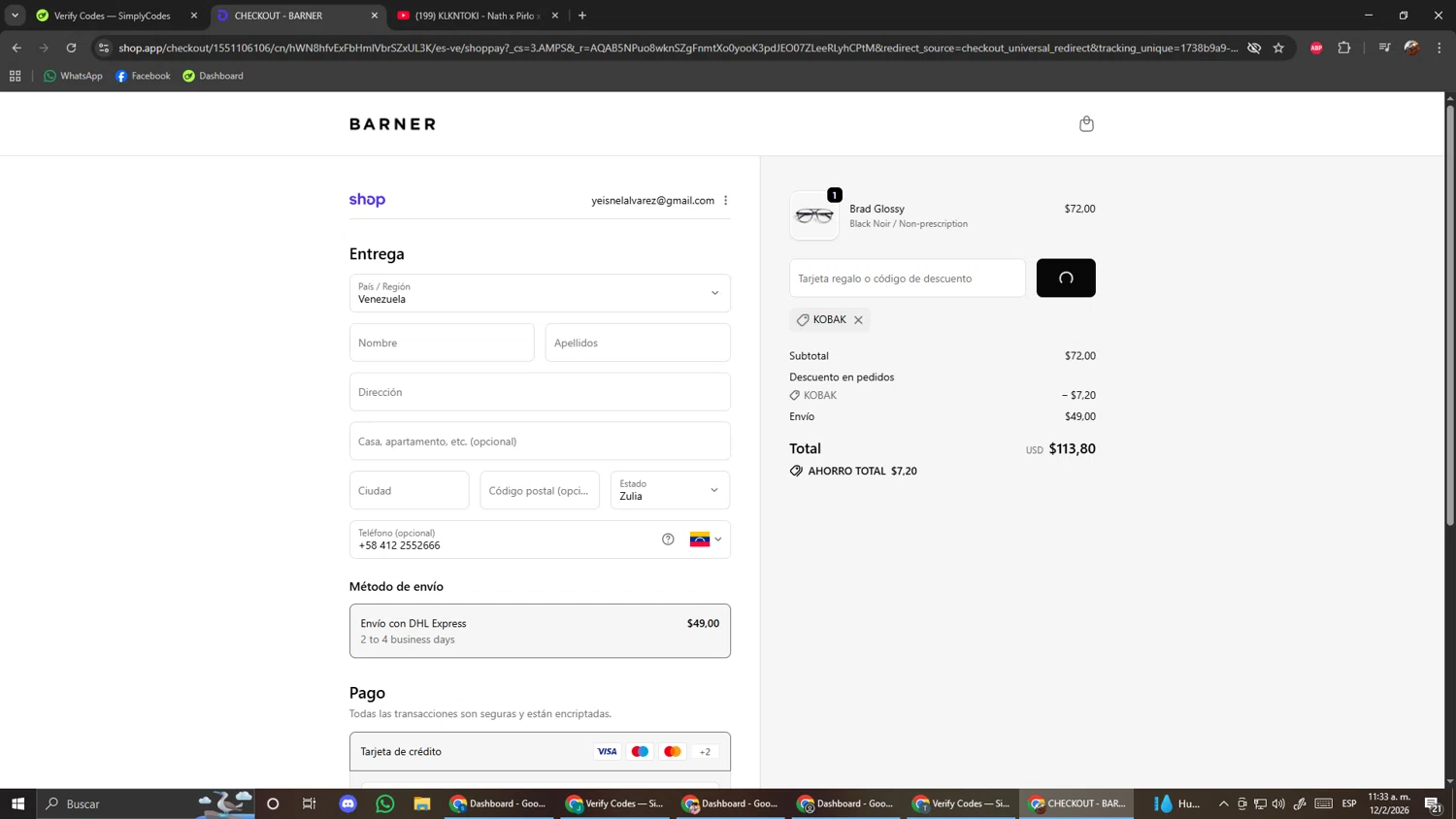
Task: Click the address bar URL
Action: tap(678, 48)
